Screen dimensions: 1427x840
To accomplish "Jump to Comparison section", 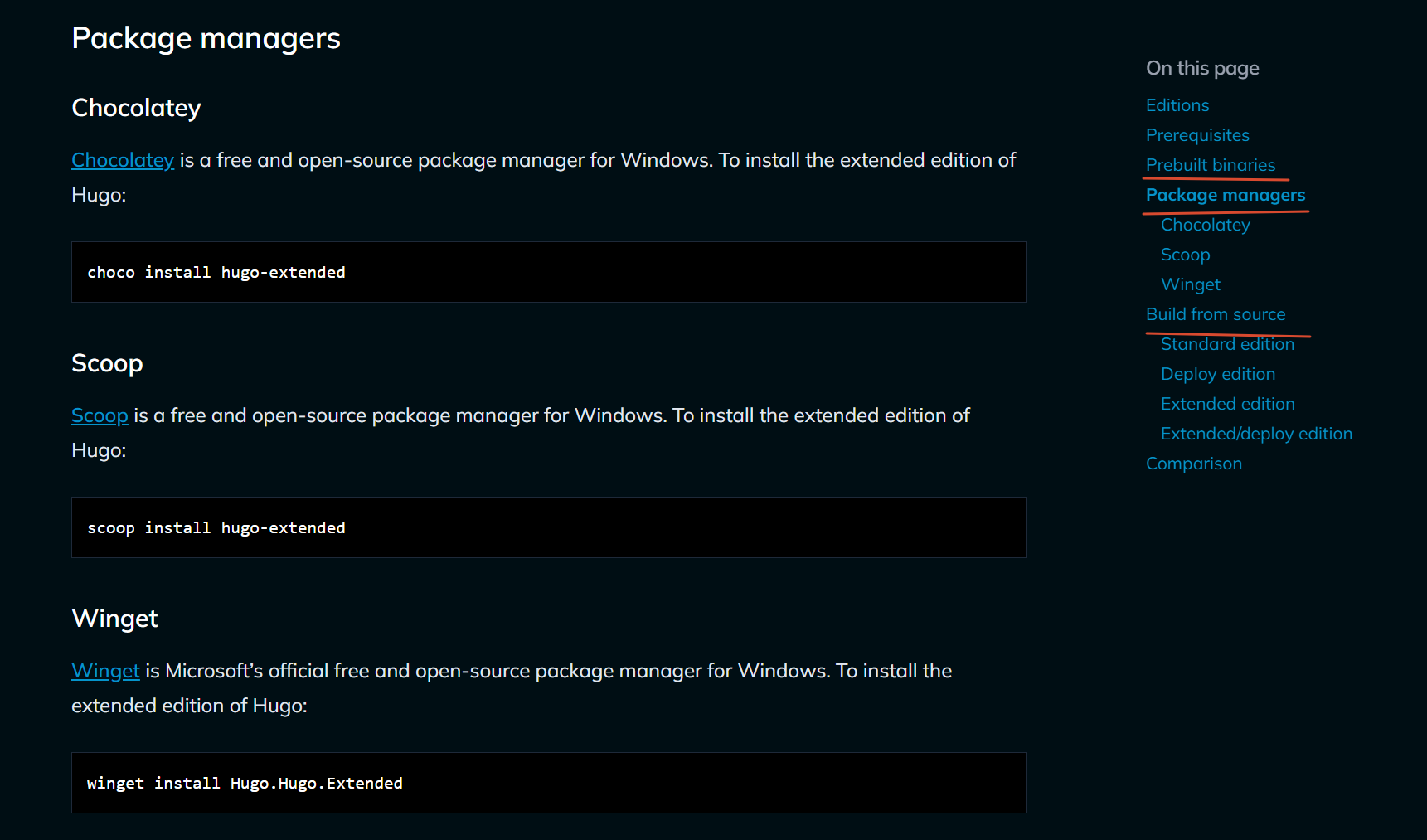I will click(x=1194, y=464).
